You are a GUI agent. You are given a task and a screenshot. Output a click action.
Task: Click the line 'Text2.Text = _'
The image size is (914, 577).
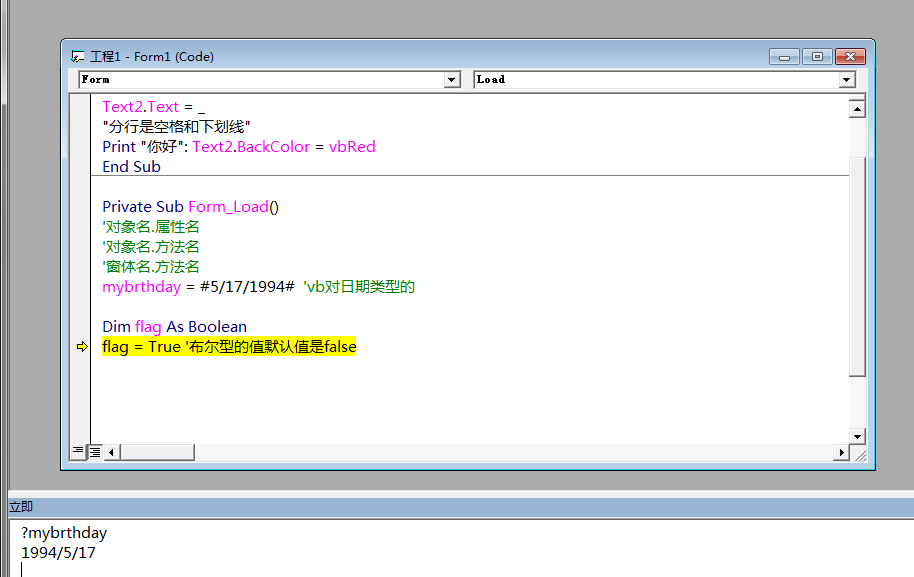pos(153,107)
